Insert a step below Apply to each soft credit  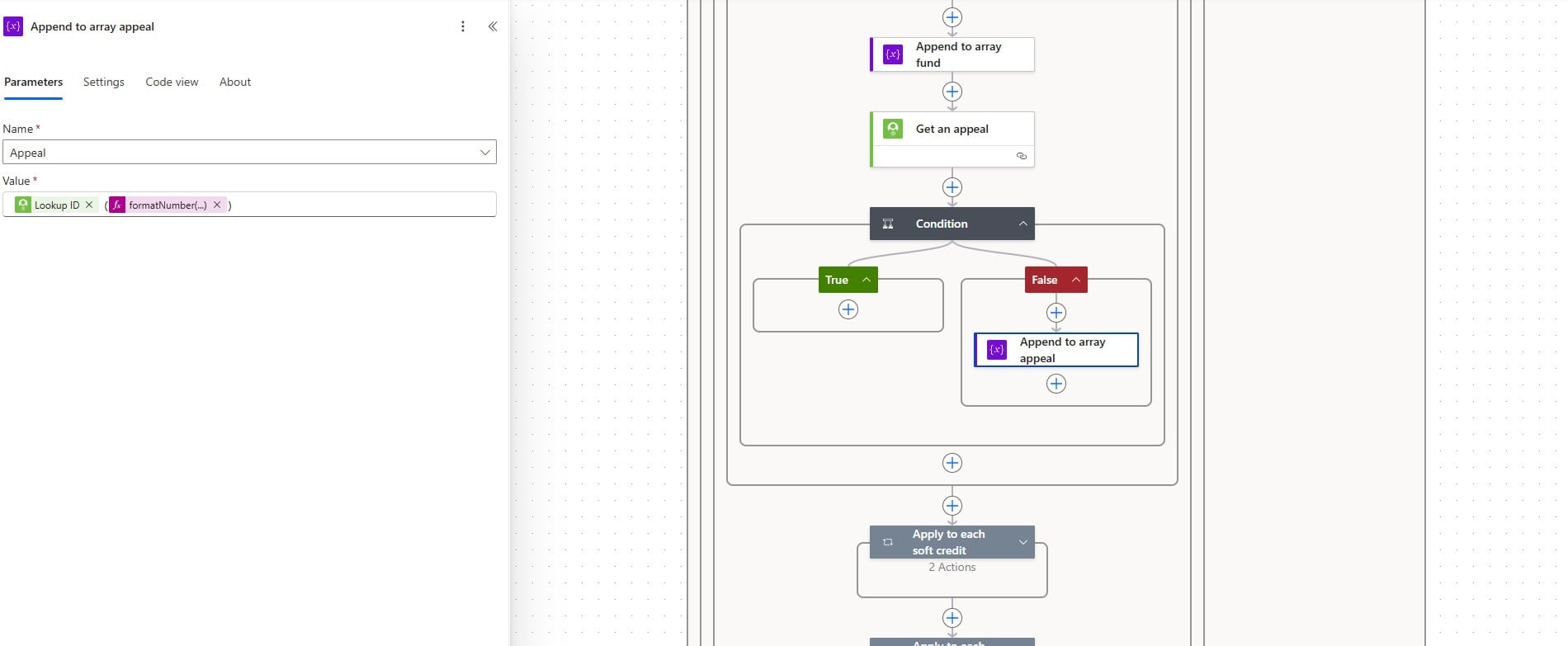pos(952,618)
